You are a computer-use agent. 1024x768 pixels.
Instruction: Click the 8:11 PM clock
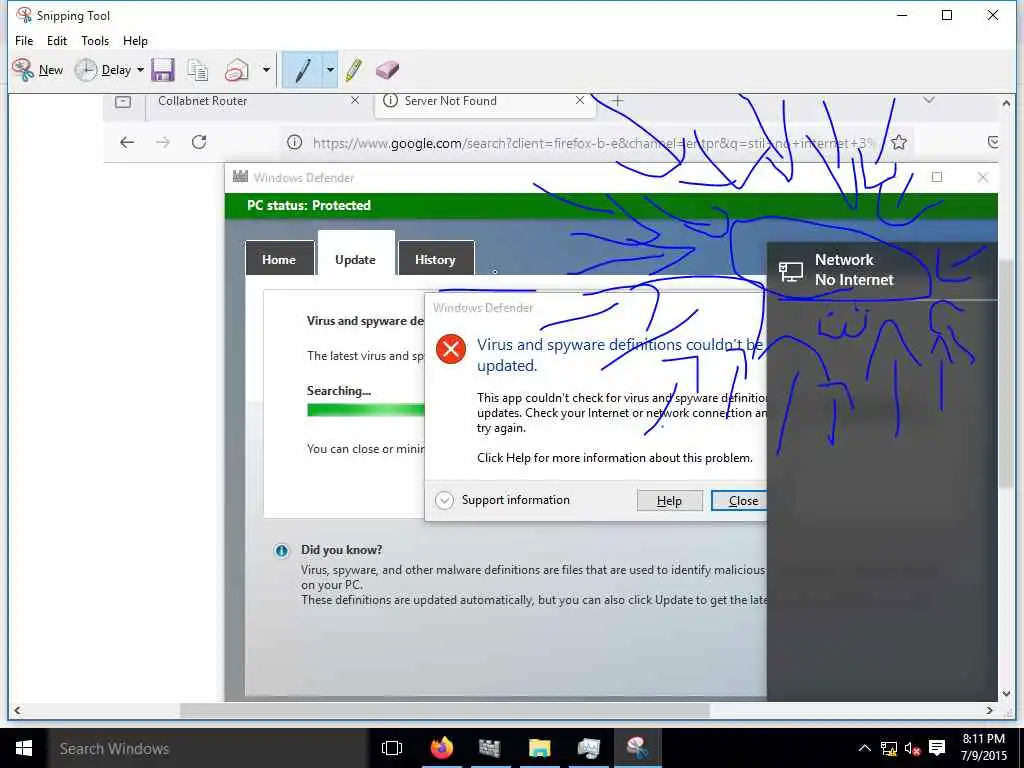tap(984, 739)
